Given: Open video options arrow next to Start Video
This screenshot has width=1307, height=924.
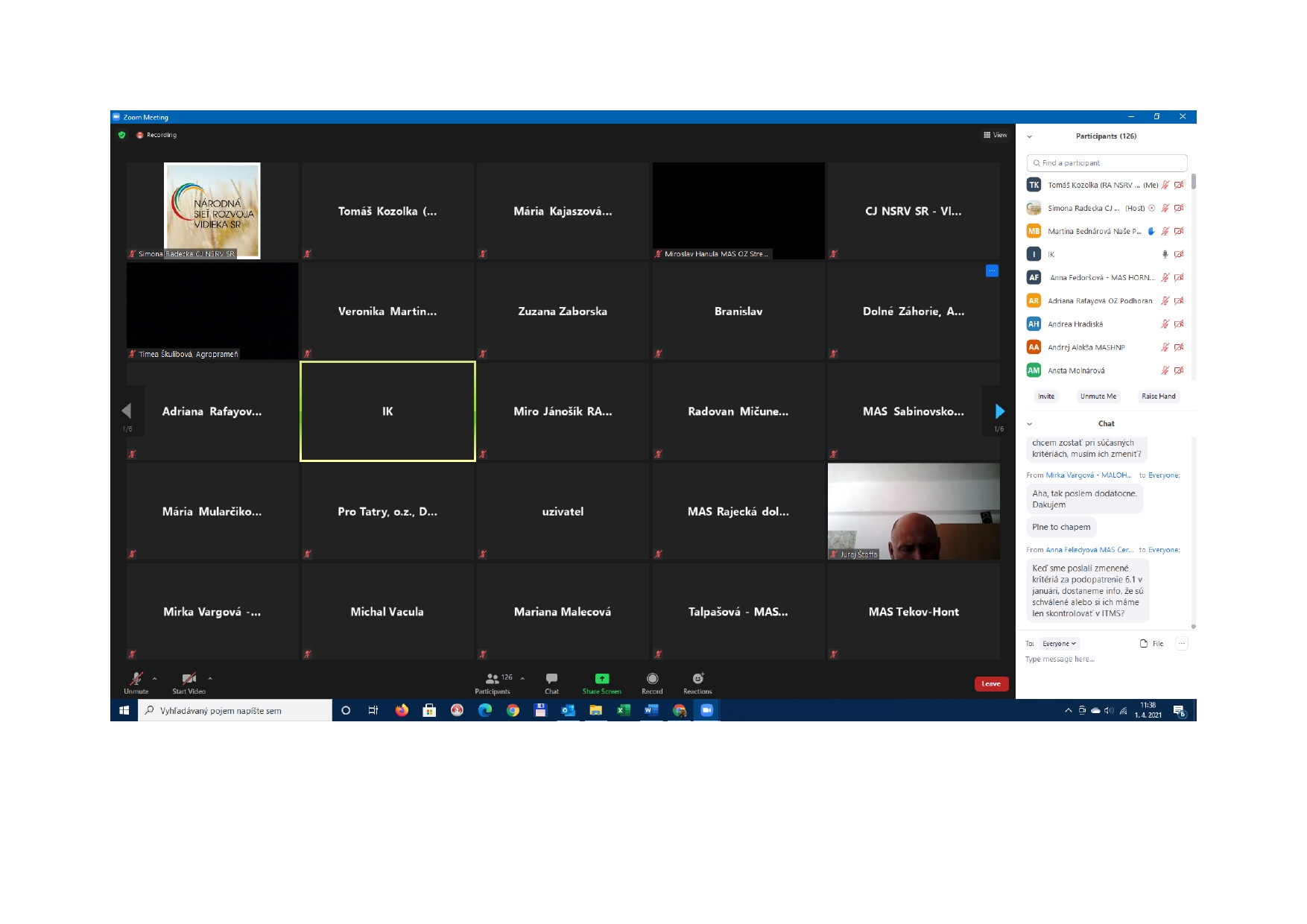Looking at the screenshot, I should click(x=210, y=679).
